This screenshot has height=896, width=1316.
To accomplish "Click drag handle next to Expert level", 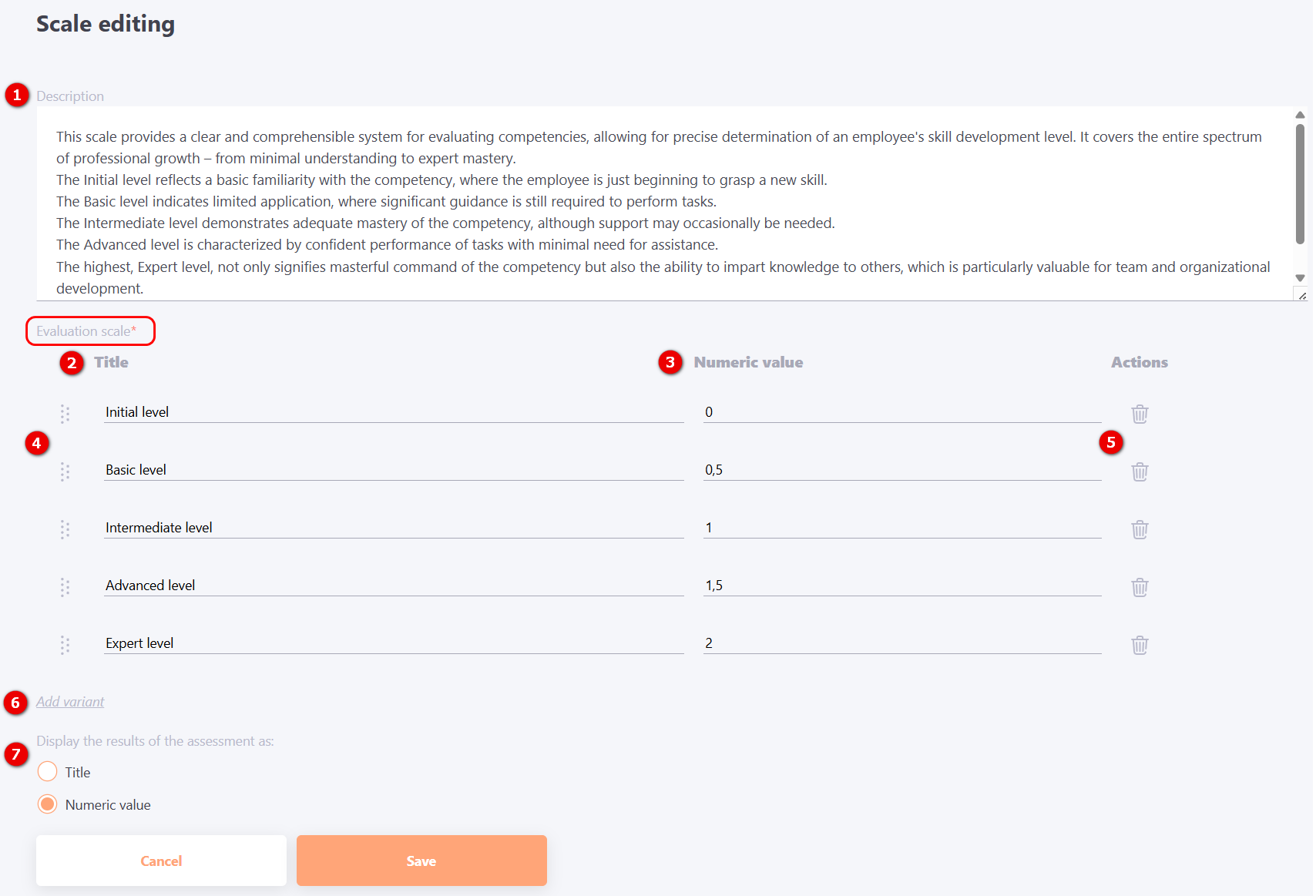I will (65, 645).
